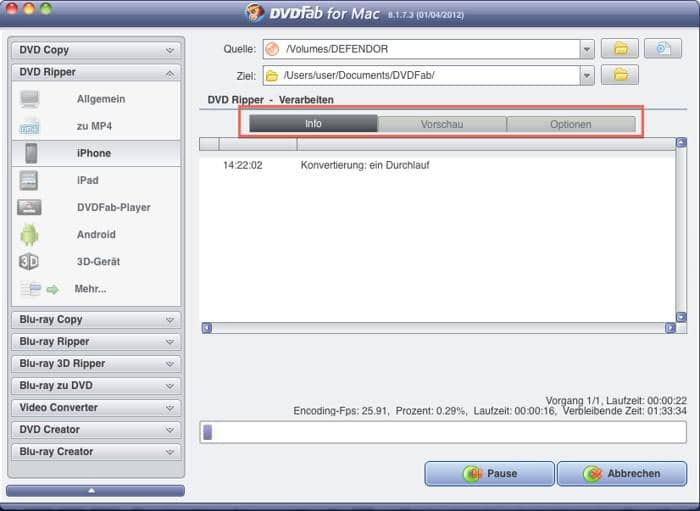The height and width of the screenshot is (511, 700).
Task: Click disc icon inside Quelle field
Action: point(272,49)
